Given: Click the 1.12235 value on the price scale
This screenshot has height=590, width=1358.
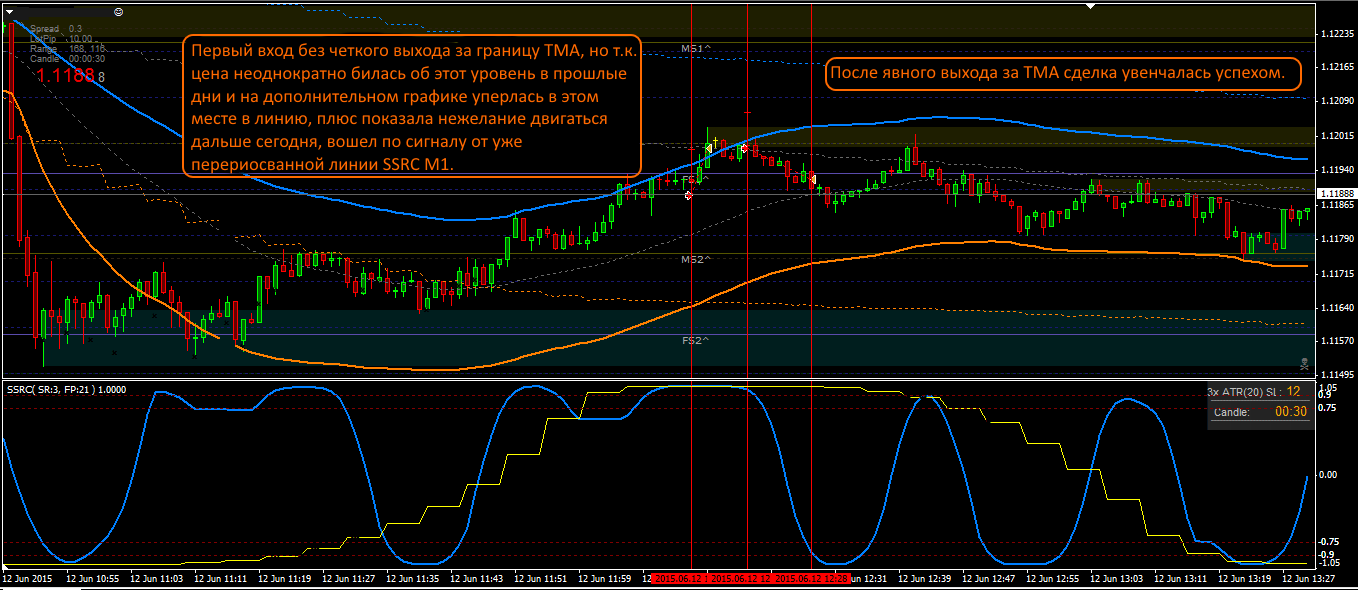Looking at the screenshot, I should click(x=1337, y=33).
